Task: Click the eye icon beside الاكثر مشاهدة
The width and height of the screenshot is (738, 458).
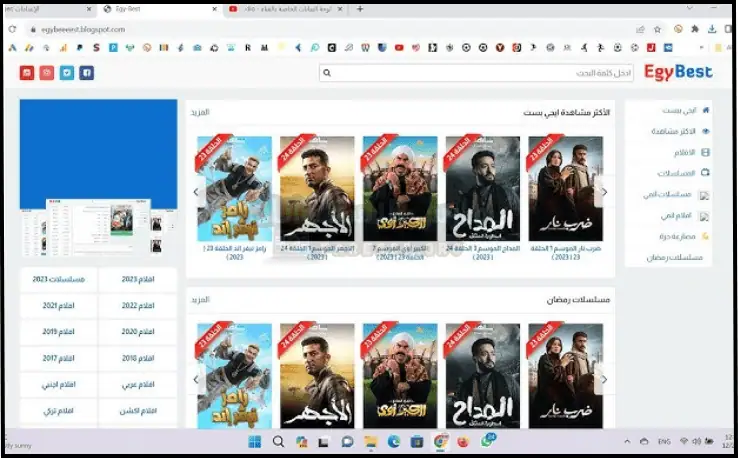Action: click(706, 131)
